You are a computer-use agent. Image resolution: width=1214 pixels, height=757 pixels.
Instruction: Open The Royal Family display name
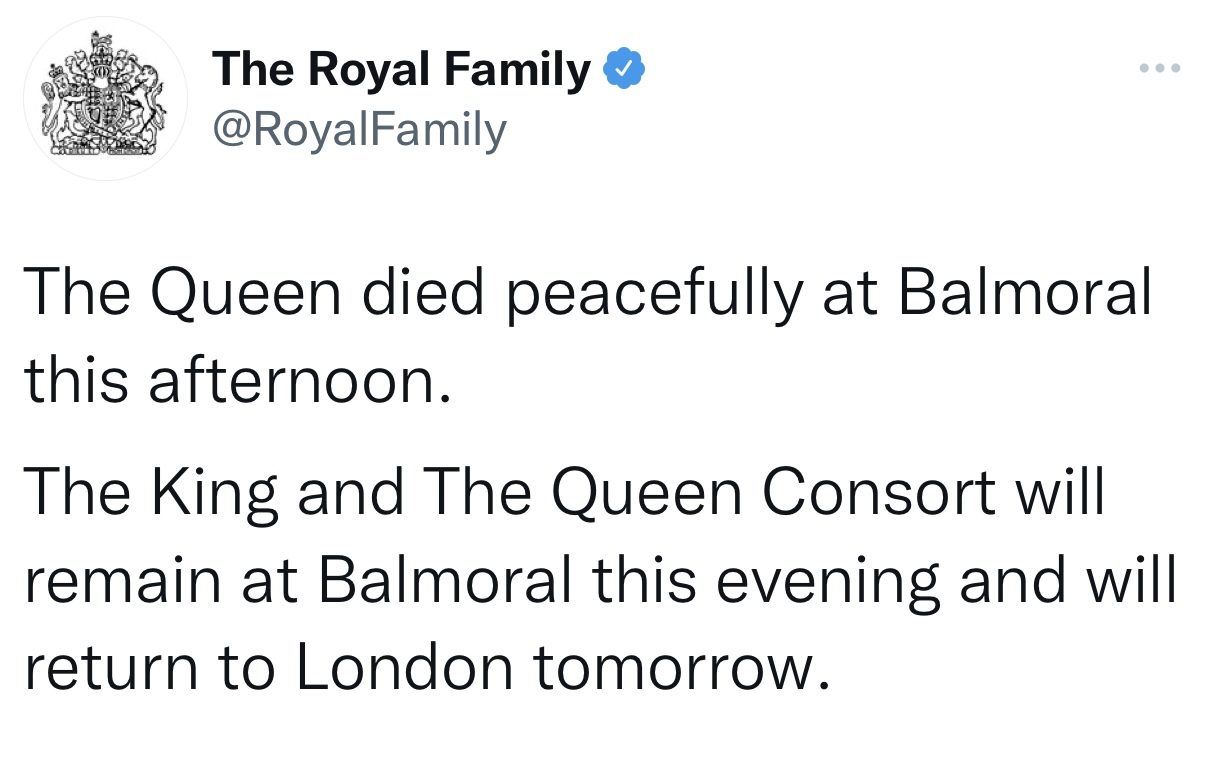click(x=401, y=69)
